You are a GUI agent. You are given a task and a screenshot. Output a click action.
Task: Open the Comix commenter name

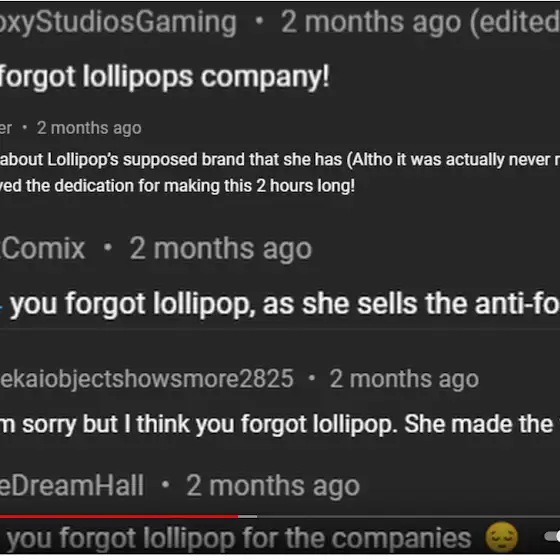click(42, 249)
